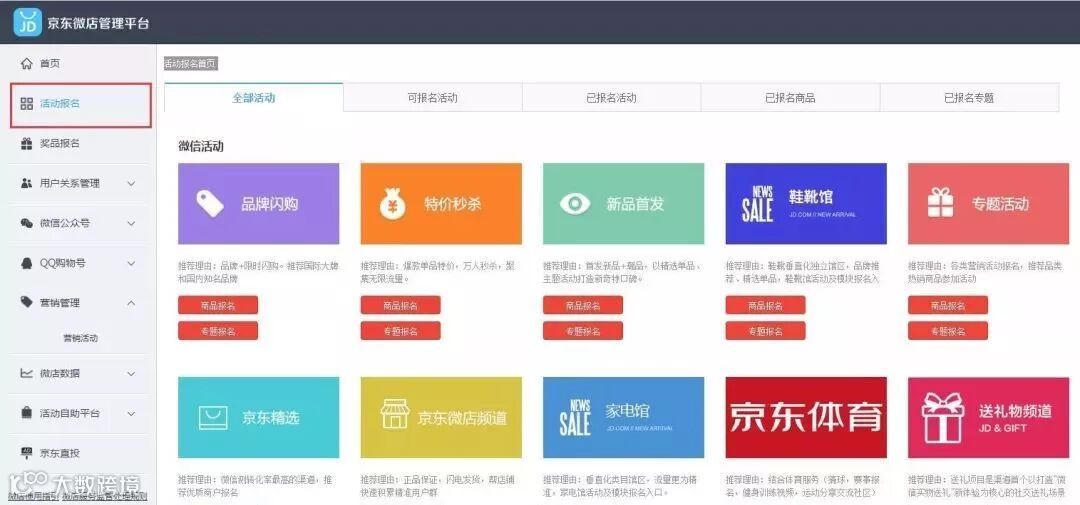The height and width of the screenshot is (505, 1080).
Task: Click the JD logo icon in header
Action: click(28, 22)
